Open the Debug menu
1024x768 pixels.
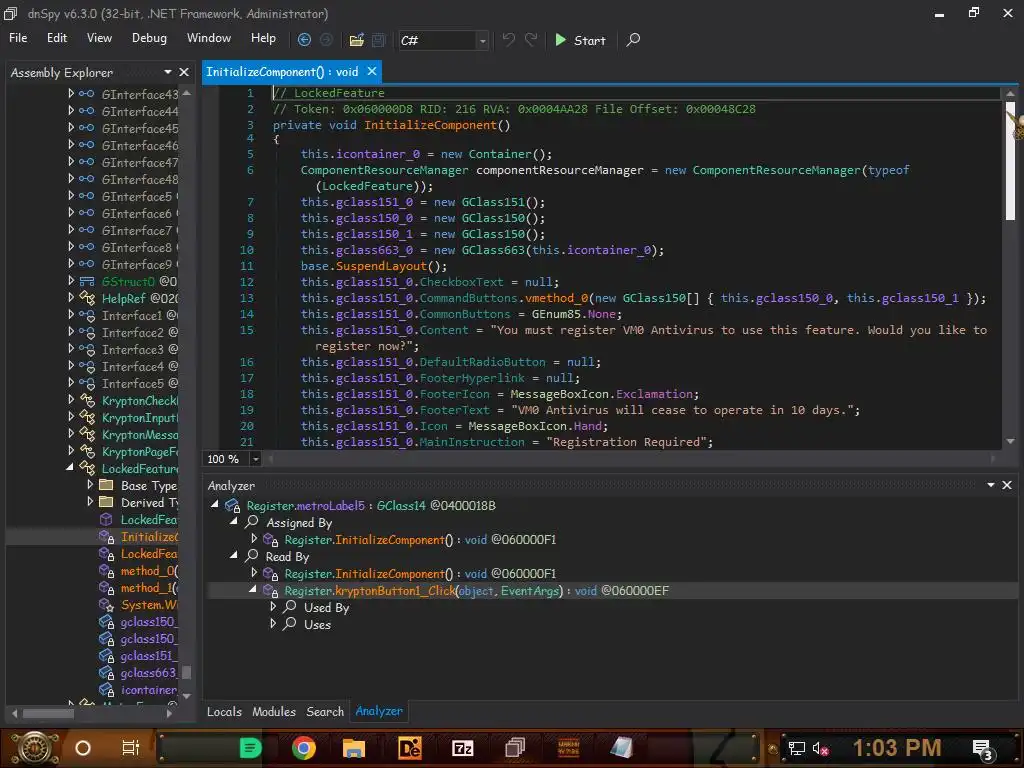tap(149, 38)
